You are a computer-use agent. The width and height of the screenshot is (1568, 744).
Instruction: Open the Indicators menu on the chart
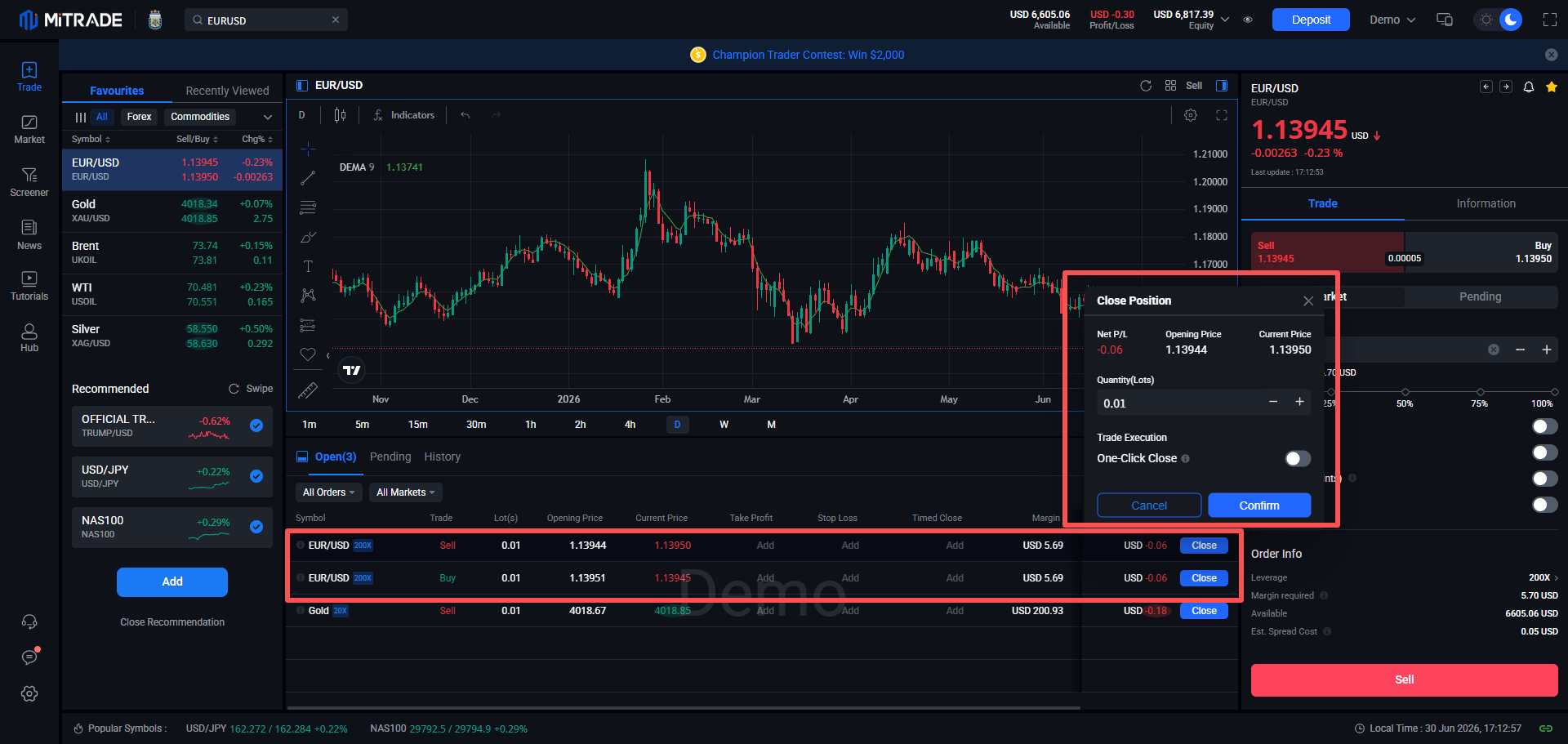click(403, 115)
